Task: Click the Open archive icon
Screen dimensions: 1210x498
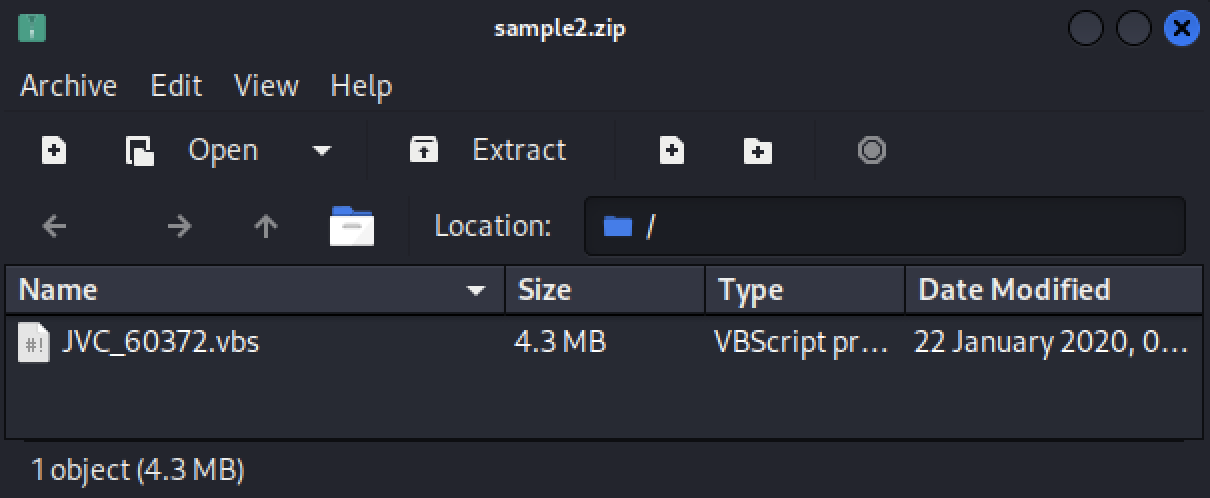Action: 139,151
